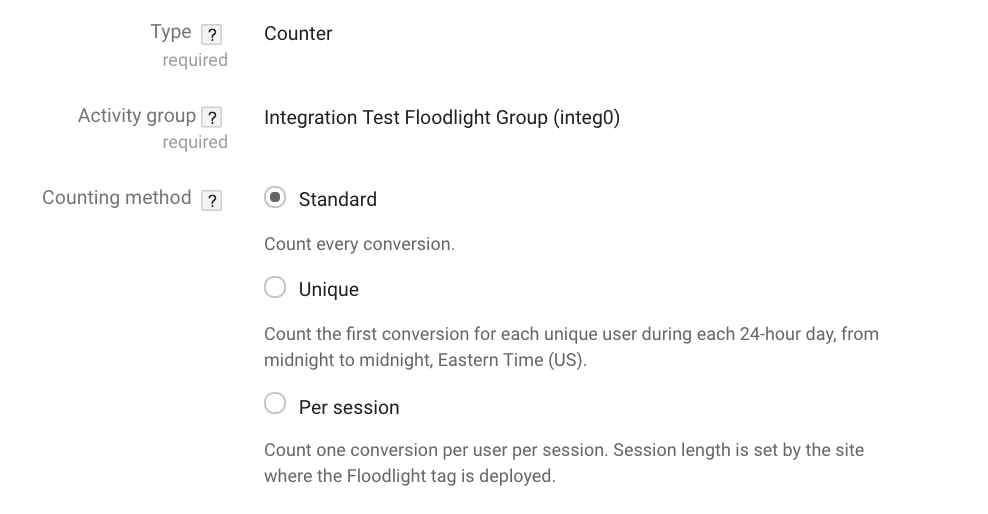
Task: Click the Counter type value
Action: coord(298,33)
